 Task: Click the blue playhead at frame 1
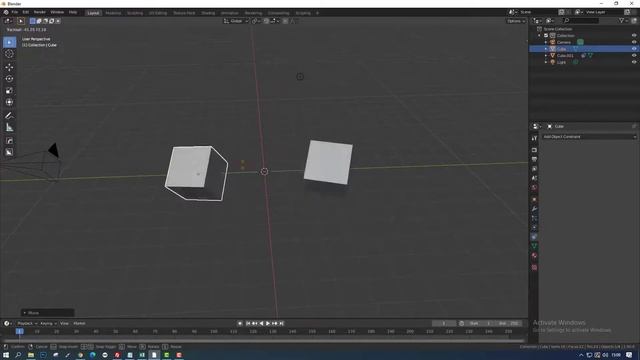pyautogui.click(x=20, y=331)
